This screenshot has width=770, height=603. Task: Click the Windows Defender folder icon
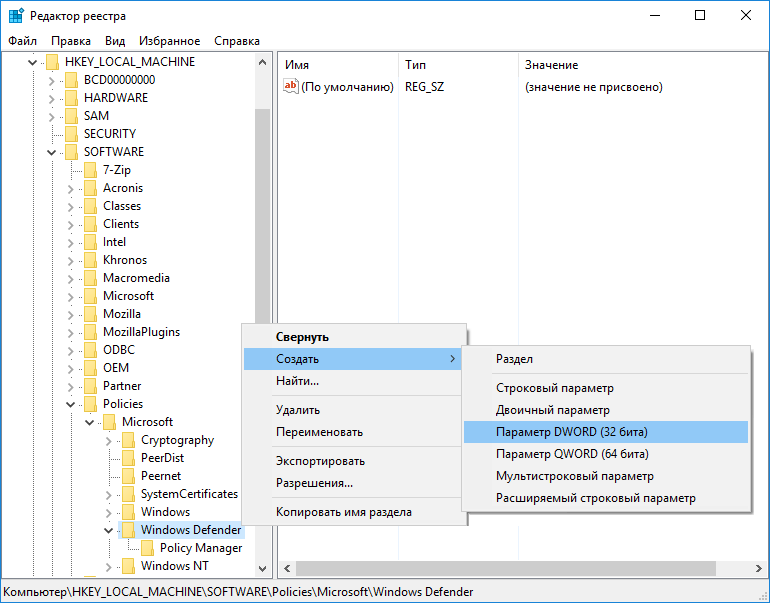point(128,530)
